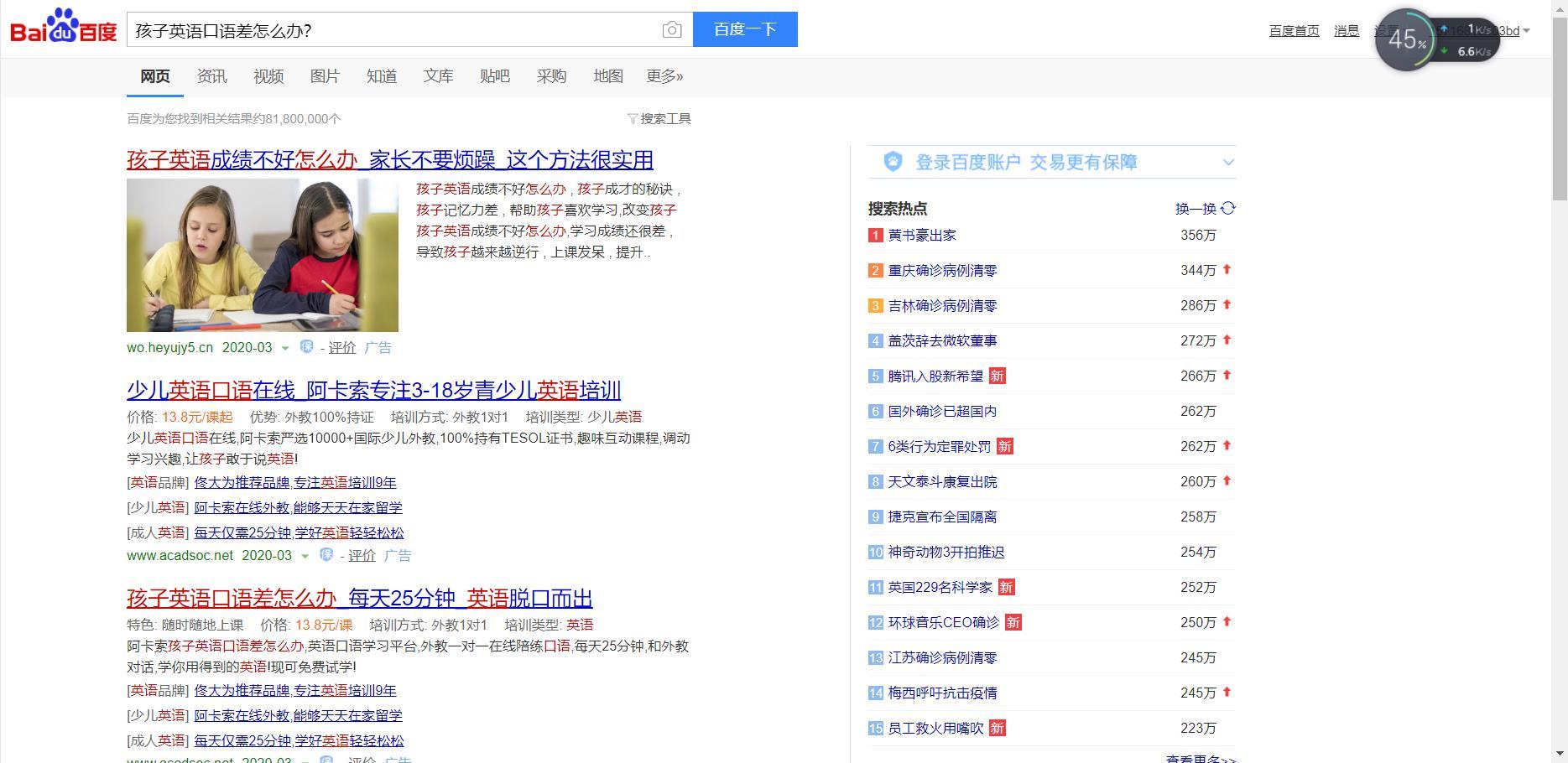
Task: Click the Baidu protection shield near wo.heyujy5.cn
Action: click(x=307, y=346)
